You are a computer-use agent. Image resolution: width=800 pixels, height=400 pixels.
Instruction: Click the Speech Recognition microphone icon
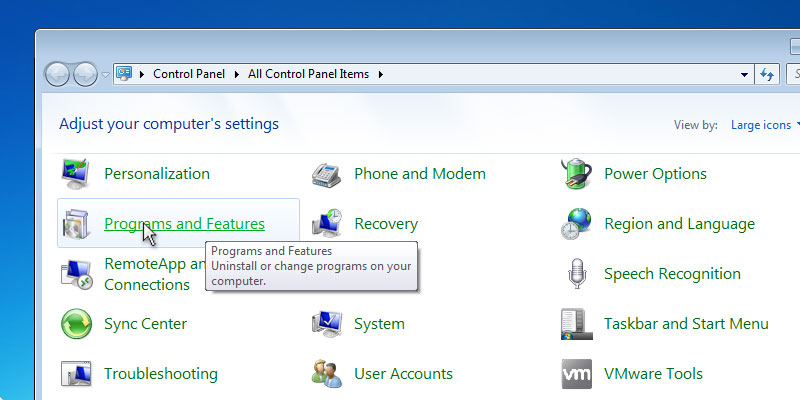click(x=577, y=274)
